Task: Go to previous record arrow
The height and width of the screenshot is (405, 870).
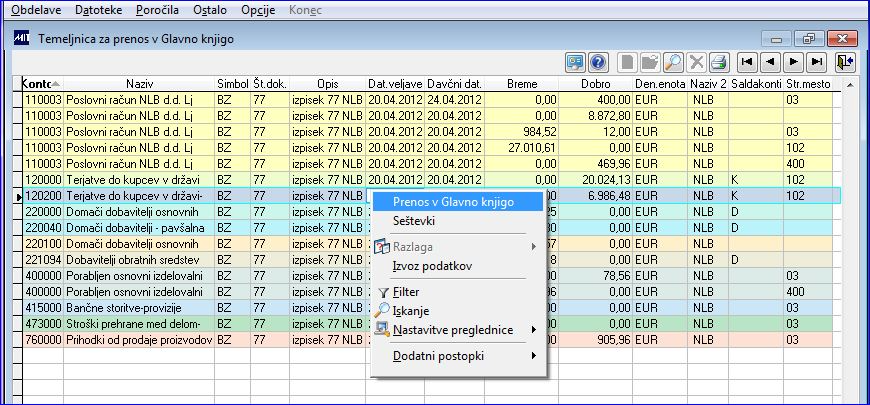Action: tap(770, 62)
